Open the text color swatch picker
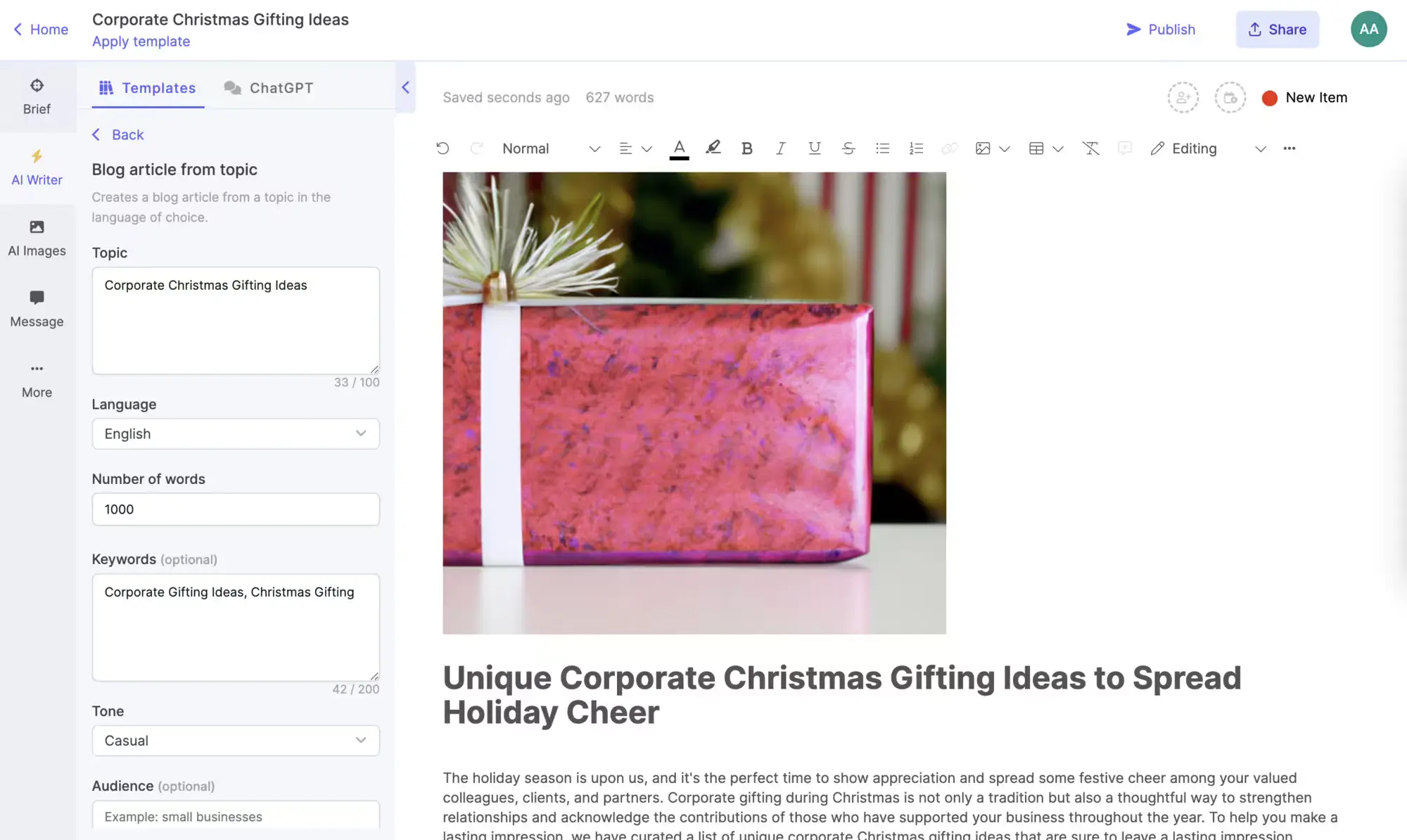 click(x=678, y=148)
